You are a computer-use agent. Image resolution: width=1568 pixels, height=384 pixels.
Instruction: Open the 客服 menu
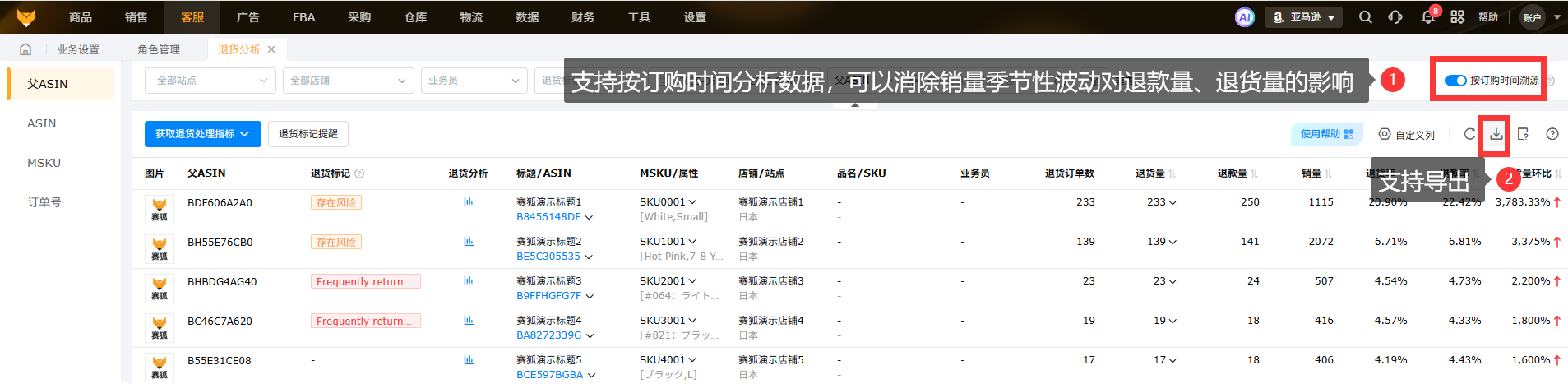click(192, 17)
